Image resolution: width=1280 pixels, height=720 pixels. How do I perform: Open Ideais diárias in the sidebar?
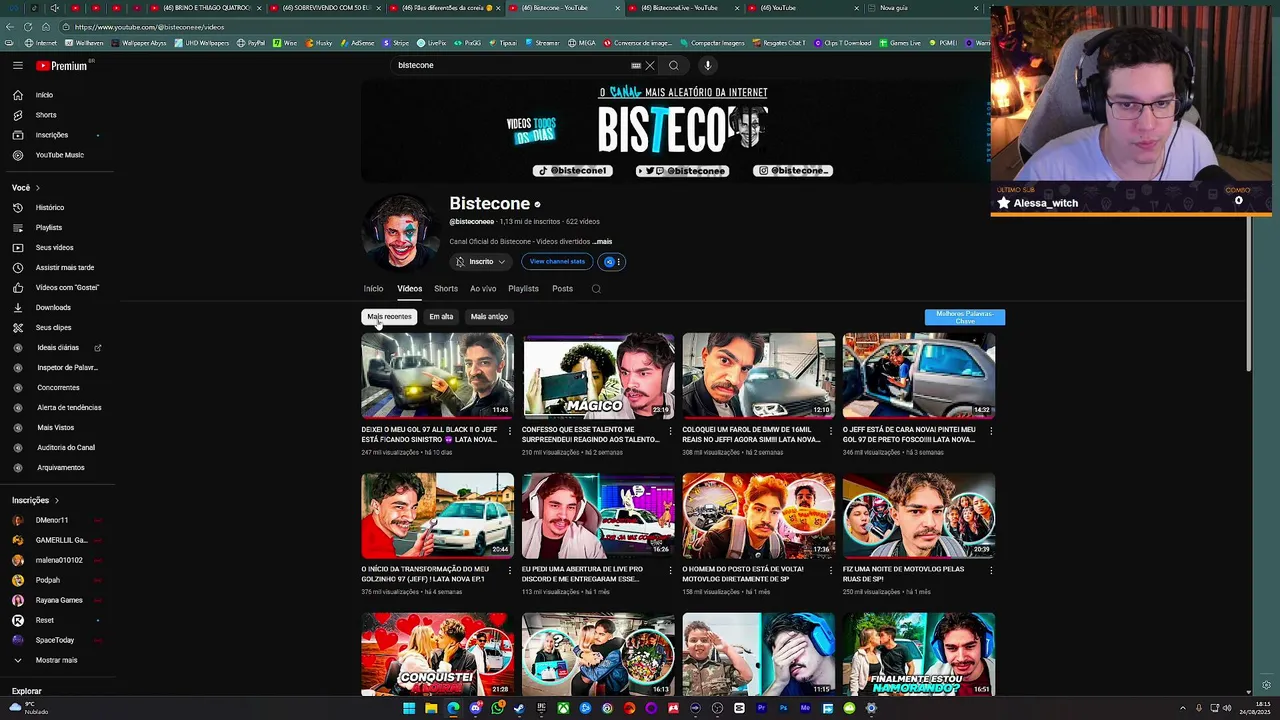56,347
